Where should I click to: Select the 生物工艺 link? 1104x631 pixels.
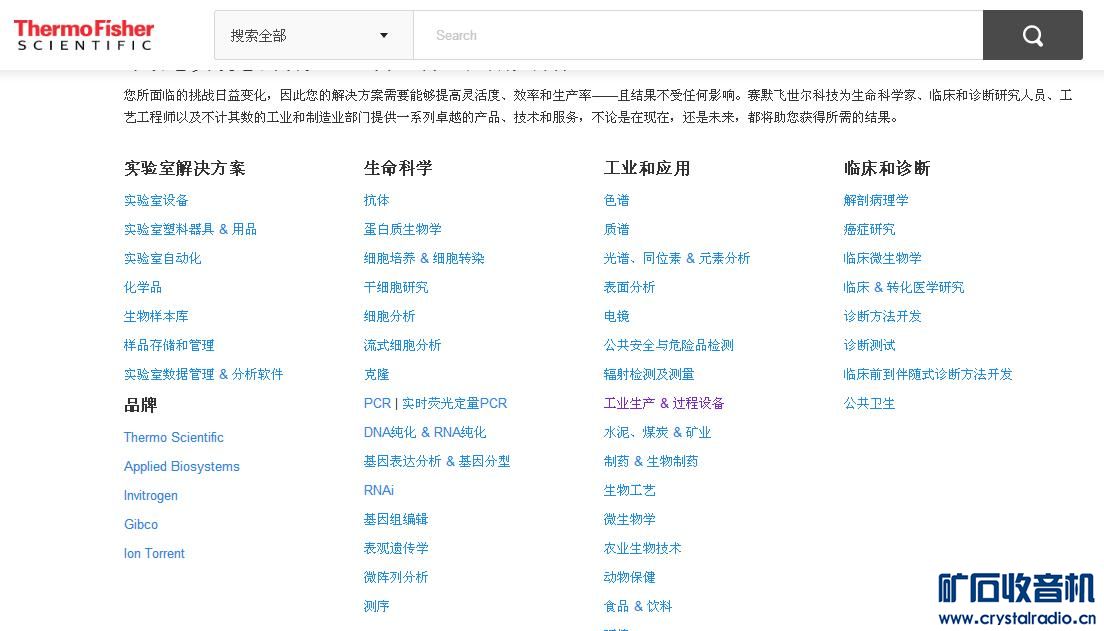pos(629,490)
